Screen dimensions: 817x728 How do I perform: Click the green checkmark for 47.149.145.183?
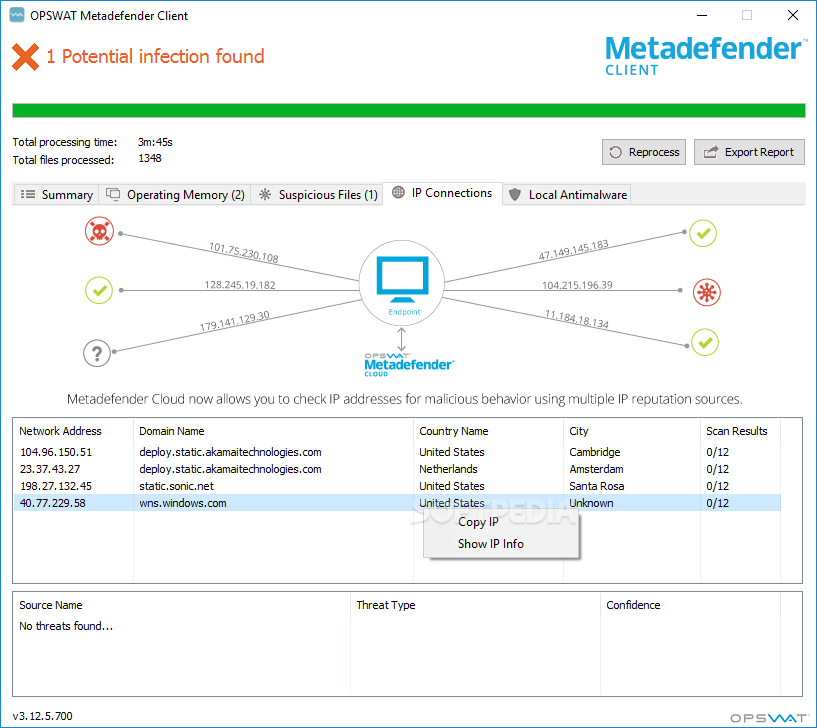click(703, 233)
